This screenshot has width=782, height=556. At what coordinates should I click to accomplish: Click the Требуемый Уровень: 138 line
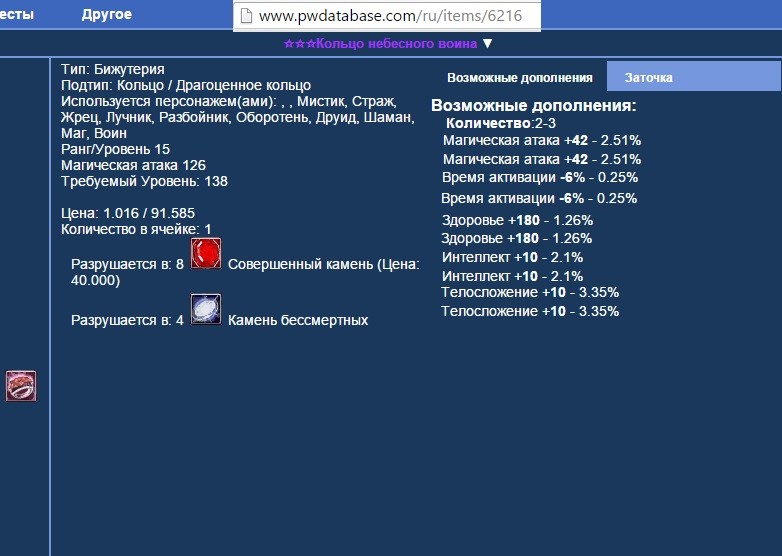pyautogui.click(x=144, y=181)
